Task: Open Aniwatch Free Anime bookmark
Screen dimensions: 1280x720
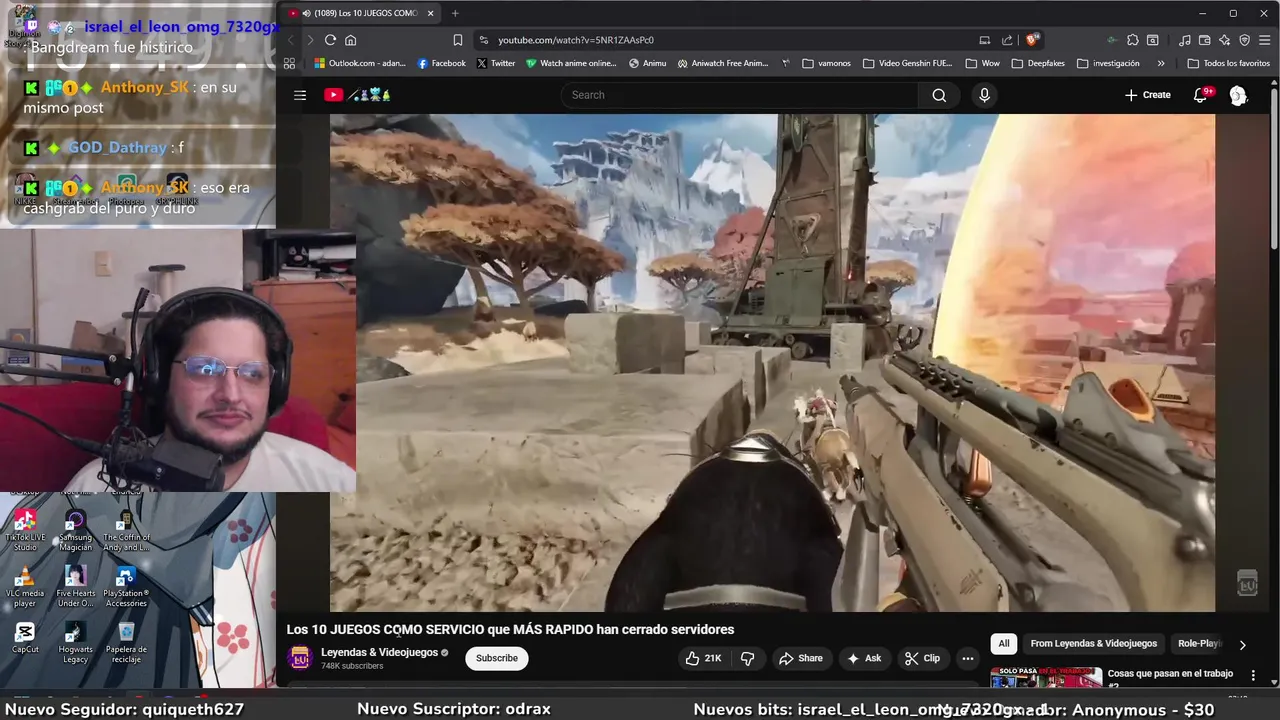Action: pos(723,63)
